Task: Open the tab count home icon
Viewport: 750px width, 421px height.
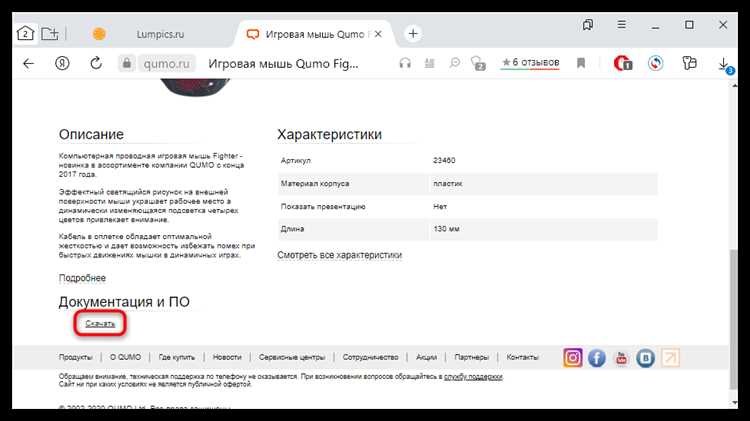Action: point(25,34)
